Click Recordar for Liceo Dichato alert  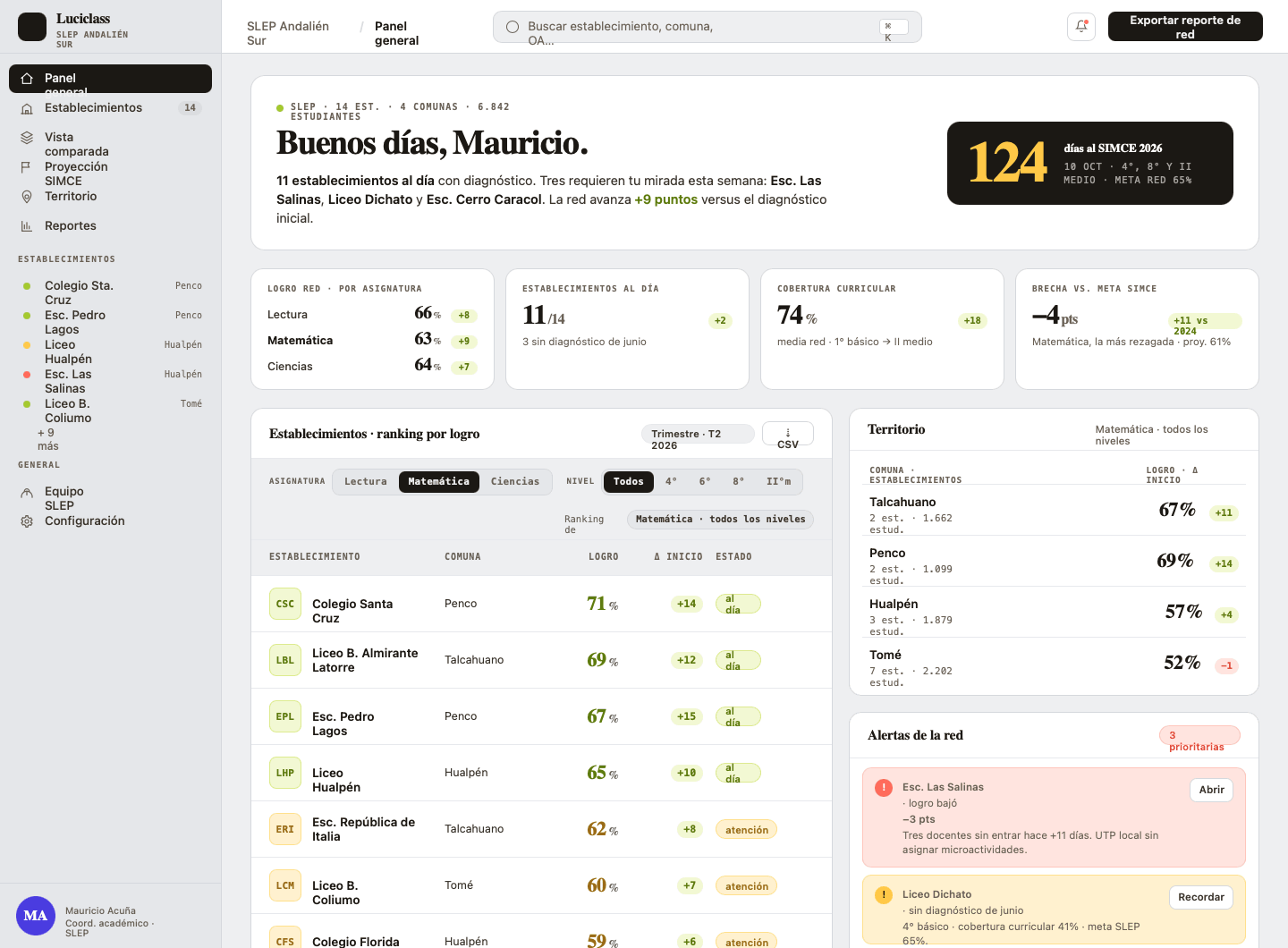coord(1200,897)
